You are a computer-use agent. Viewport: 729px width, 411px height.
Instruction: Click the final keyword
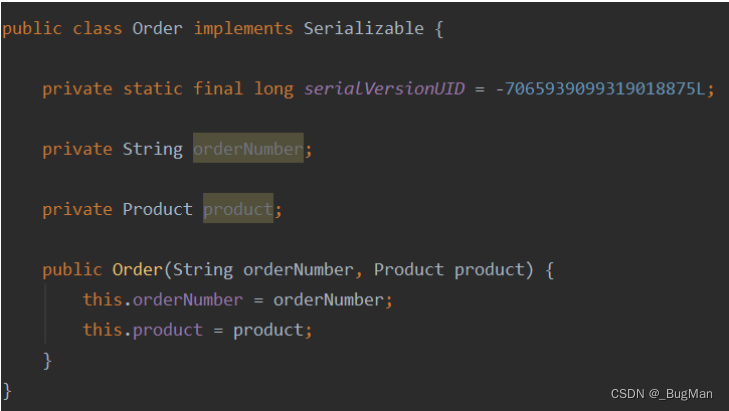[218, 89]
